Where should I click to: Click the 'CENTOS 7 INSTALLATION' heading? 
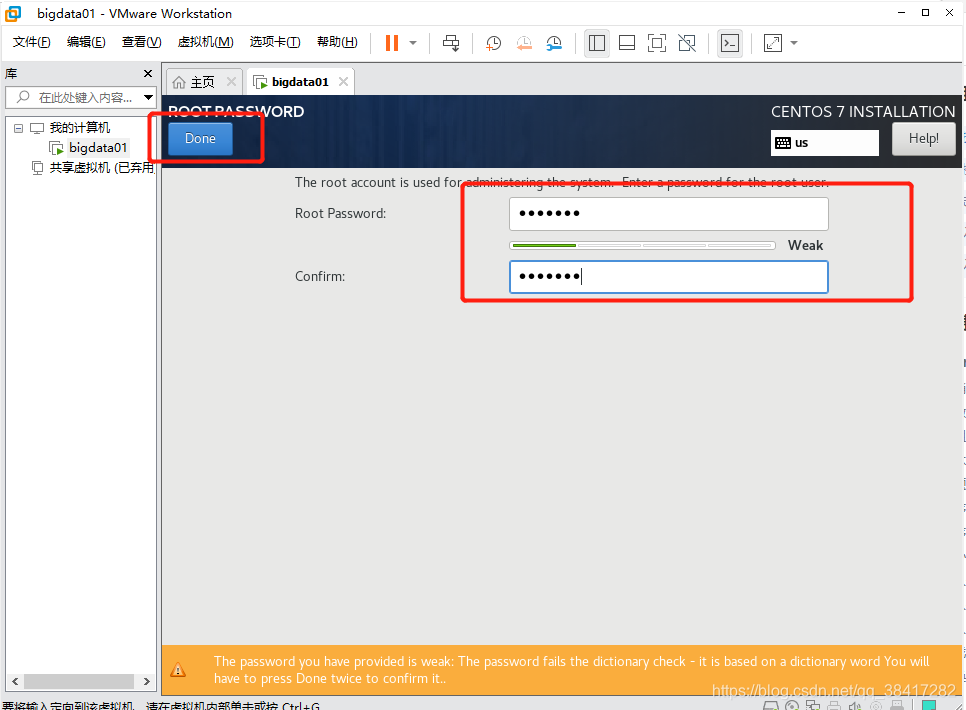click(x=862, y=112)
